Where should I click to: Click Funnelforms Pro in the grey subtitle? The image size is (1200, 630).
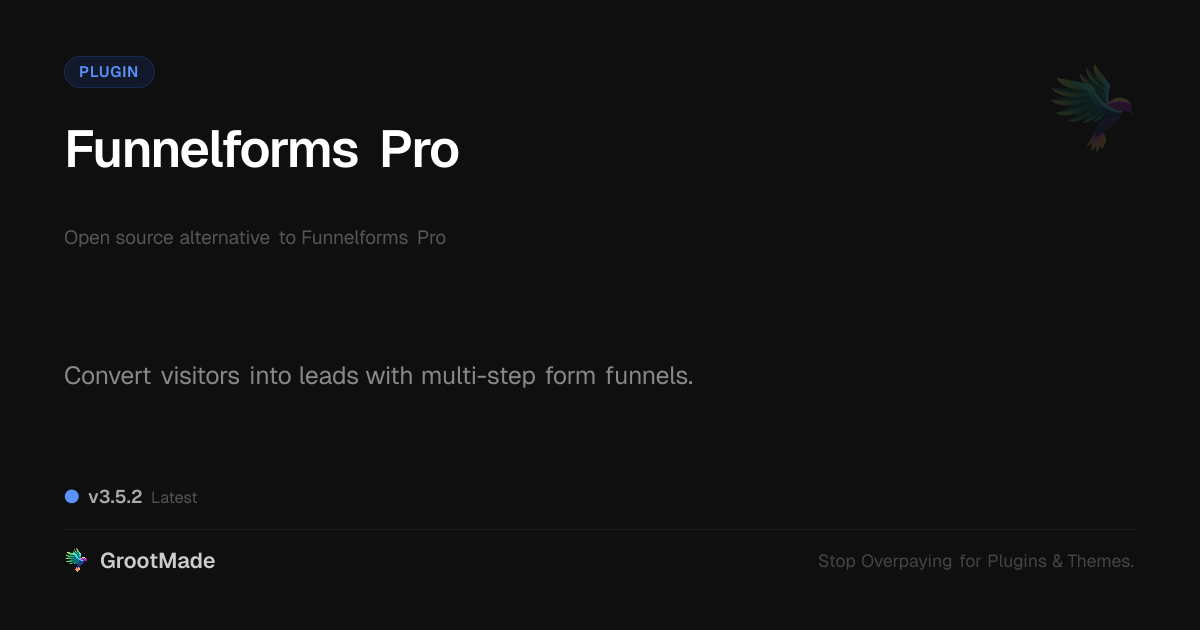pyautogui.click(x=373, y=238)
